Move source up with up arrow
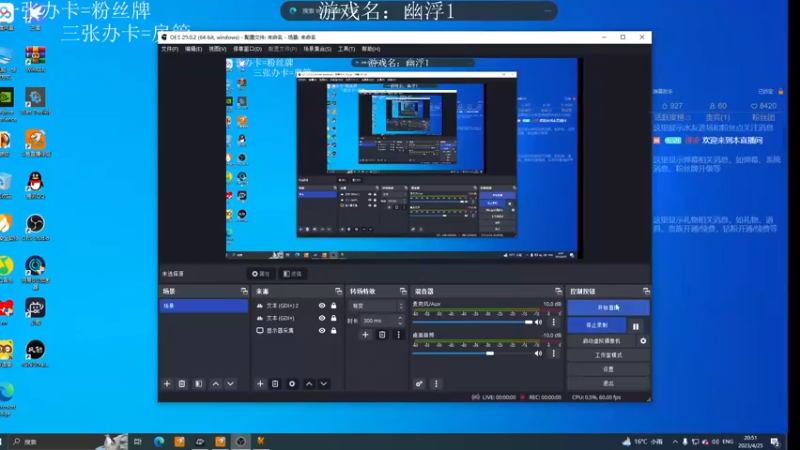 coord(309,384)
